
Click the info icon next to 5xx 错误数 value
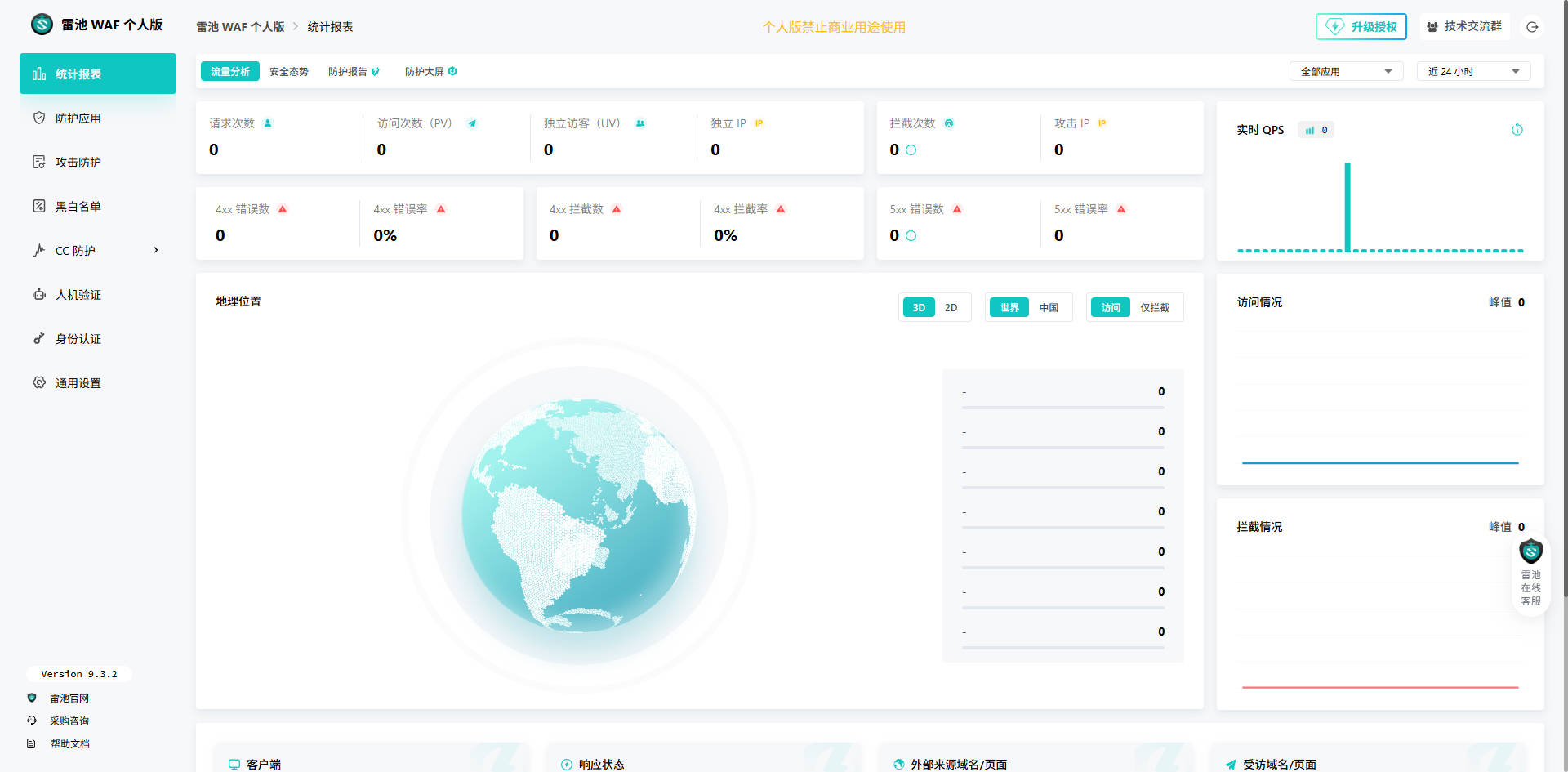pos(911,235)
